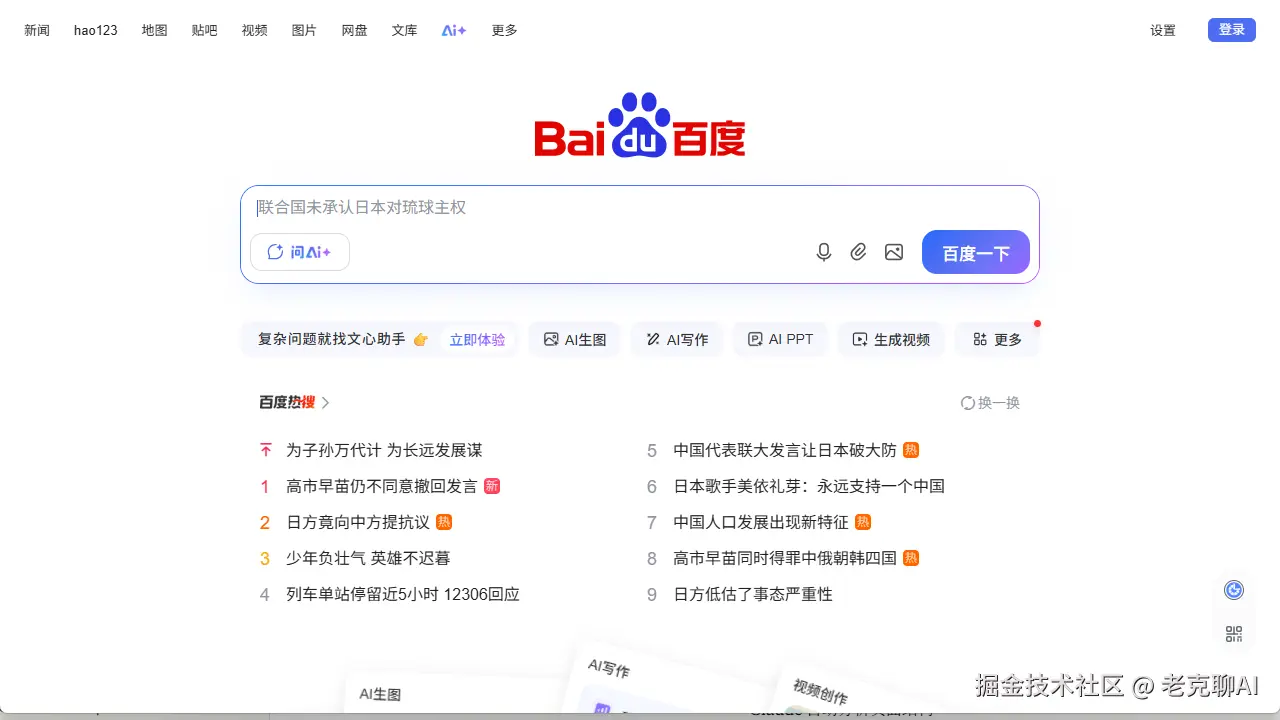Screen dimensions: 1280x720
Task: Click the blue circular assistant icon
Action: (x=1234, y=590)
